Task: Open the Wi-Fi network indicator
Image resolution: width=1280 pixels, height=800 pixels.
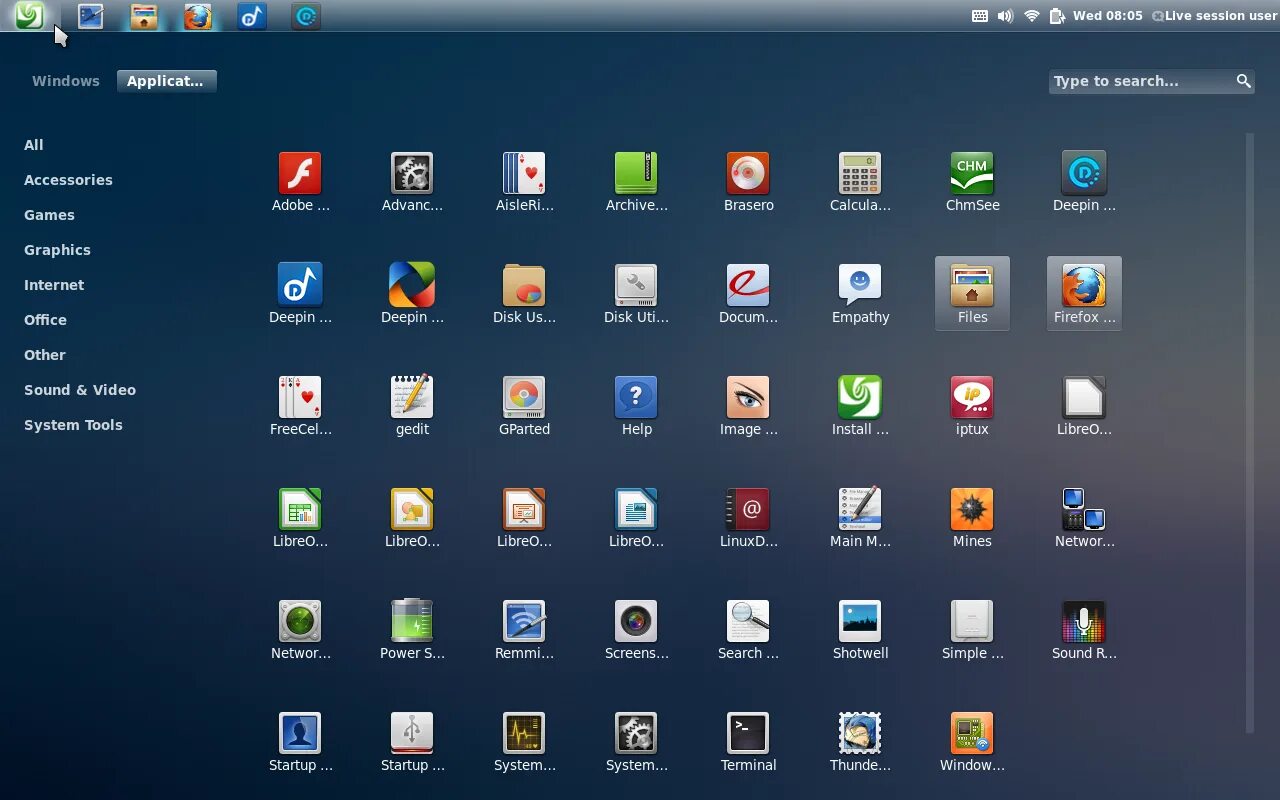Action: coord(1032,16)
